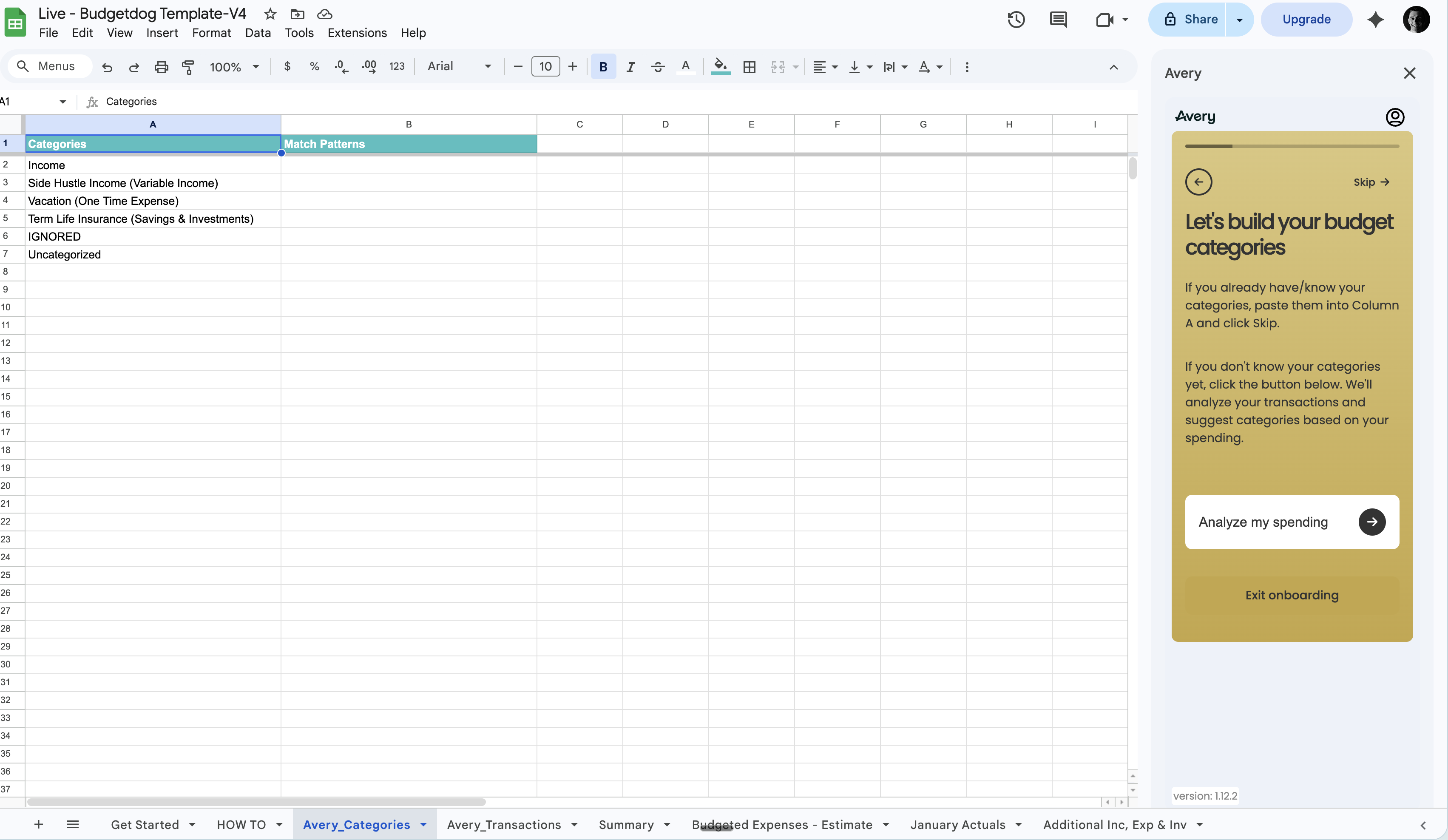Screen dimensions: 1448x840
Task: Format selection as percent
Action: click(314, 67)
